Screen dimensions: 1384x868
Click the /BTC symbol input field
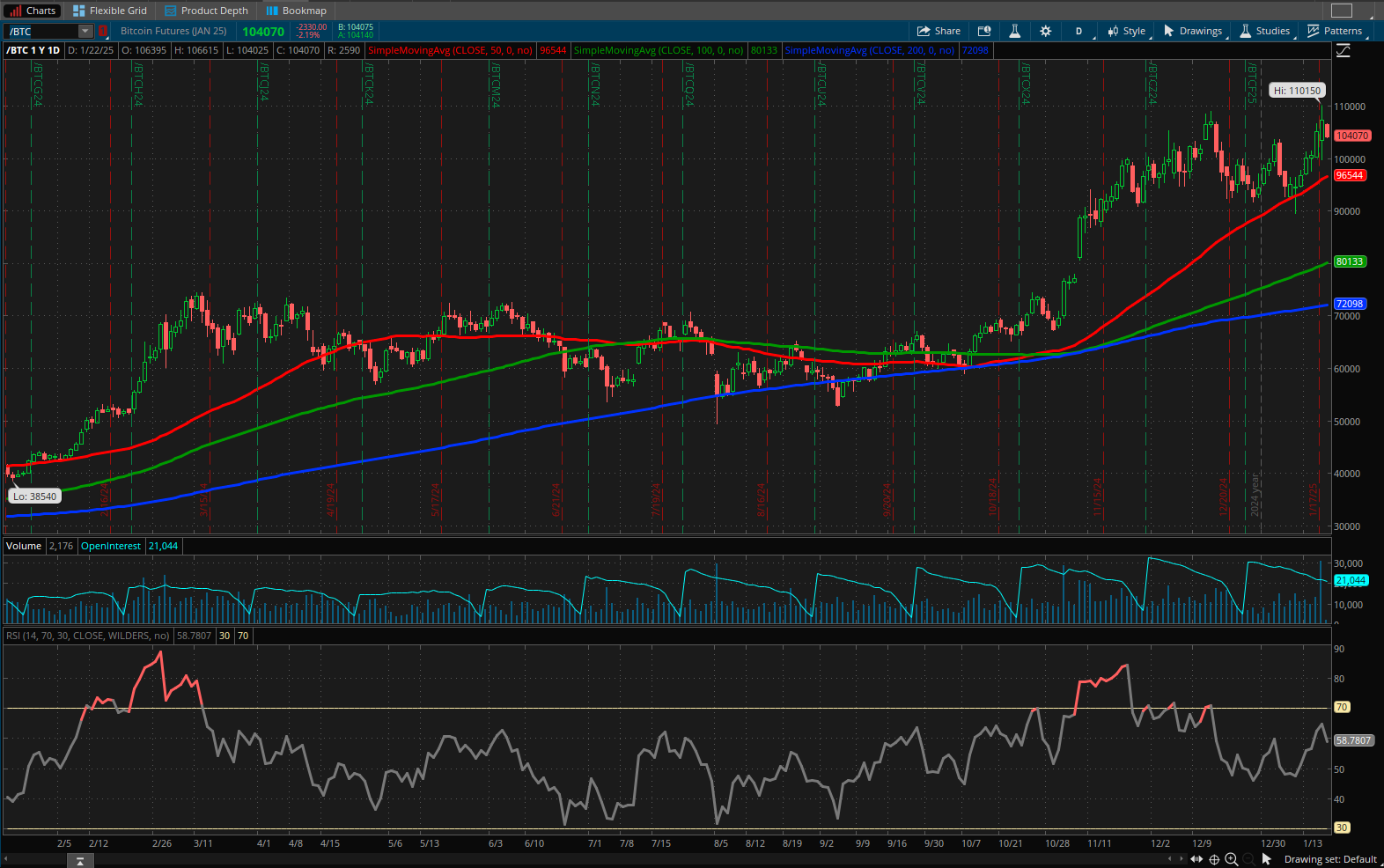point(42,32)
